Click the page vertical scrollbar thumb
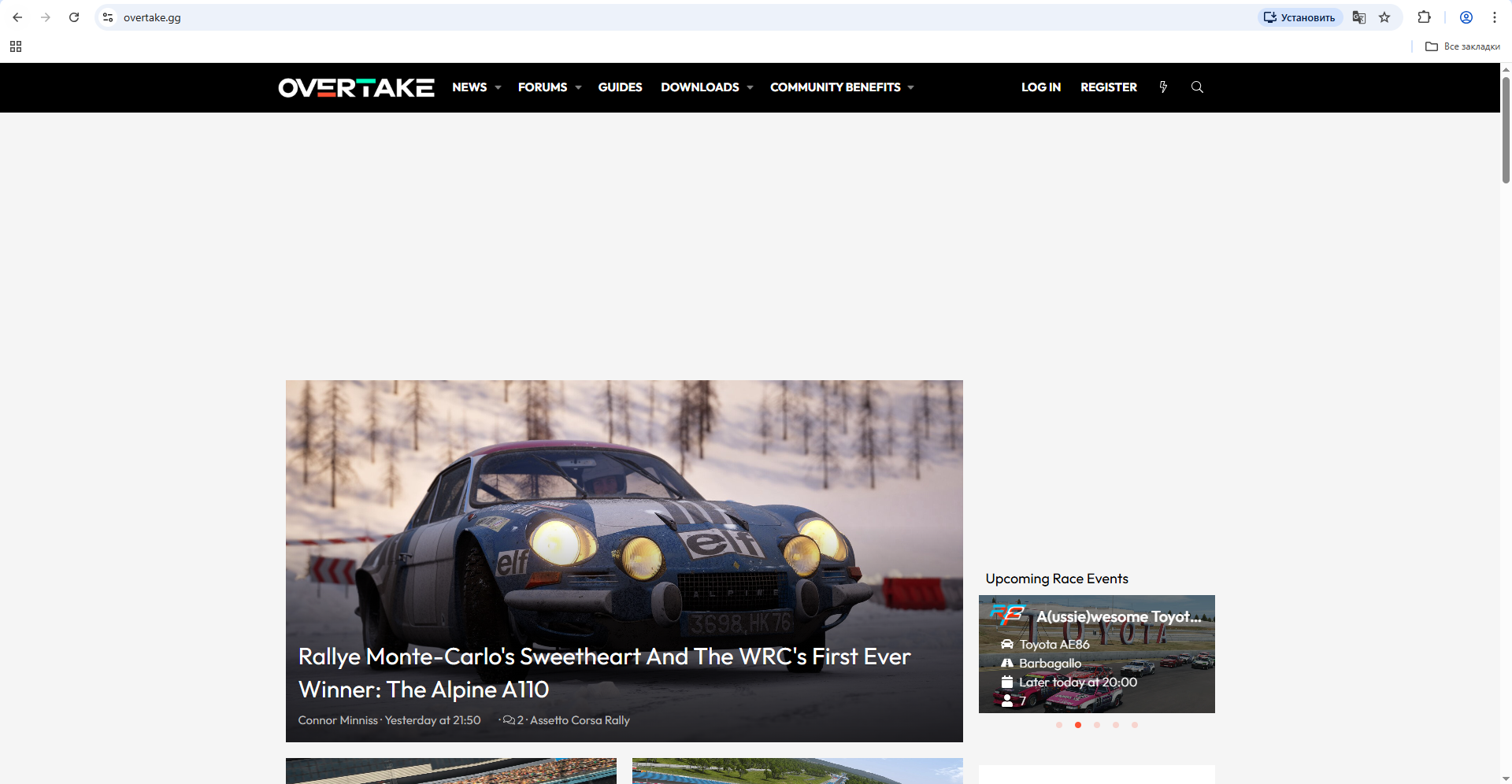The height and width of the screenshot is (784, 1512). (x=1506, y=130)
